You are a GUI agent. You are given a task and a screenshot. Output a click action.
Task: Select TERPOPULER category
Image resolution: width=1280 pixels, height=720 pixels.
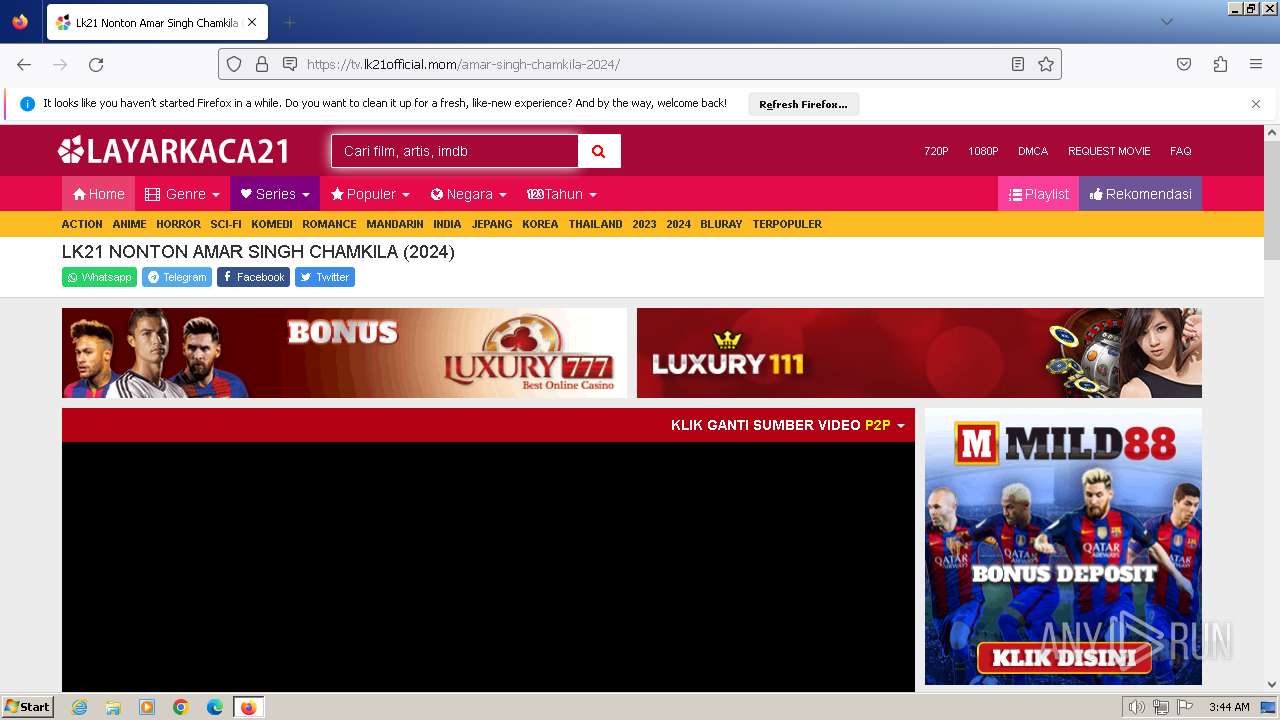[787, 224]
